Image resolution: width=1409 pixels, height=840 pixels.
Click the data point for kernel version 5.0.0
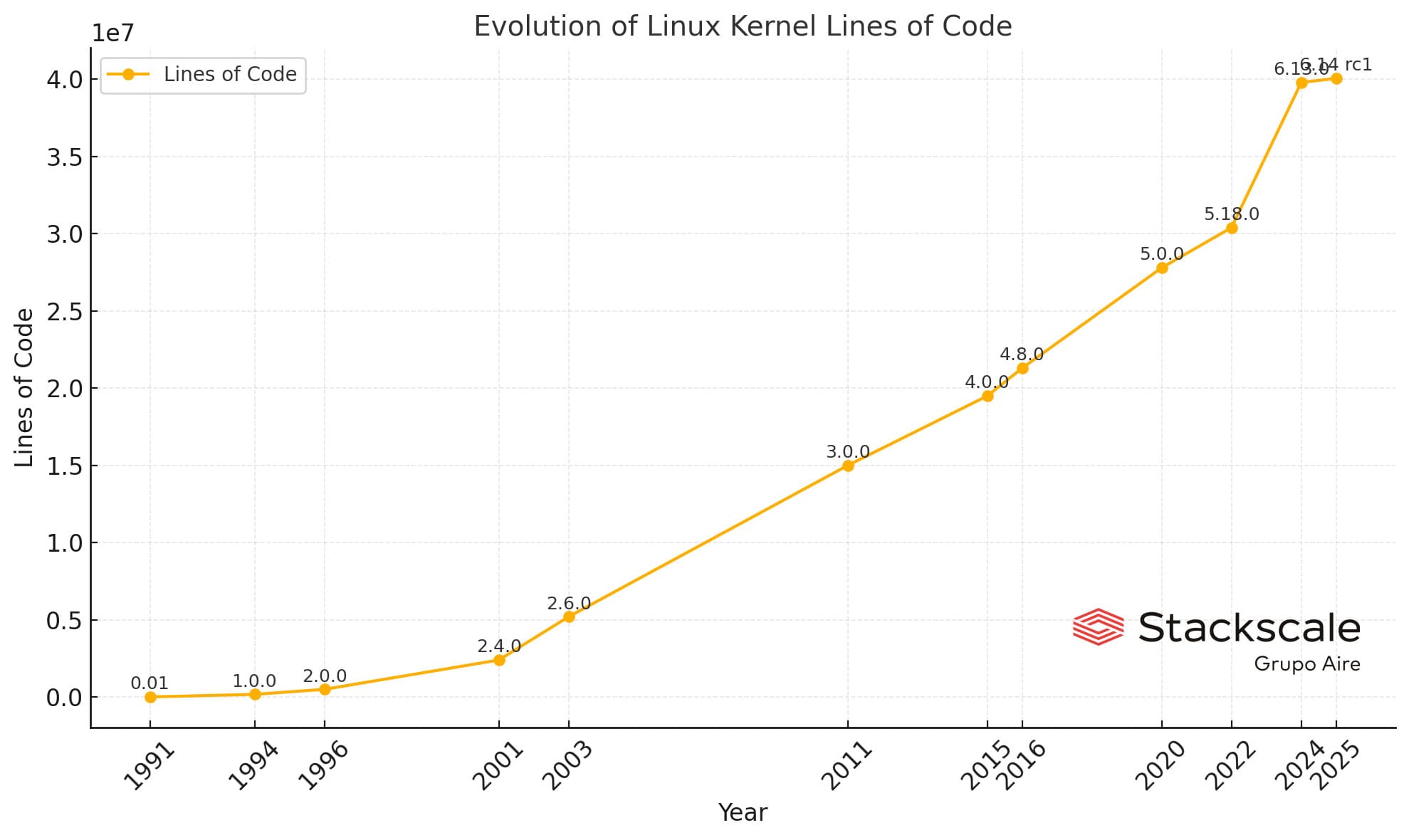[1159, 271]
